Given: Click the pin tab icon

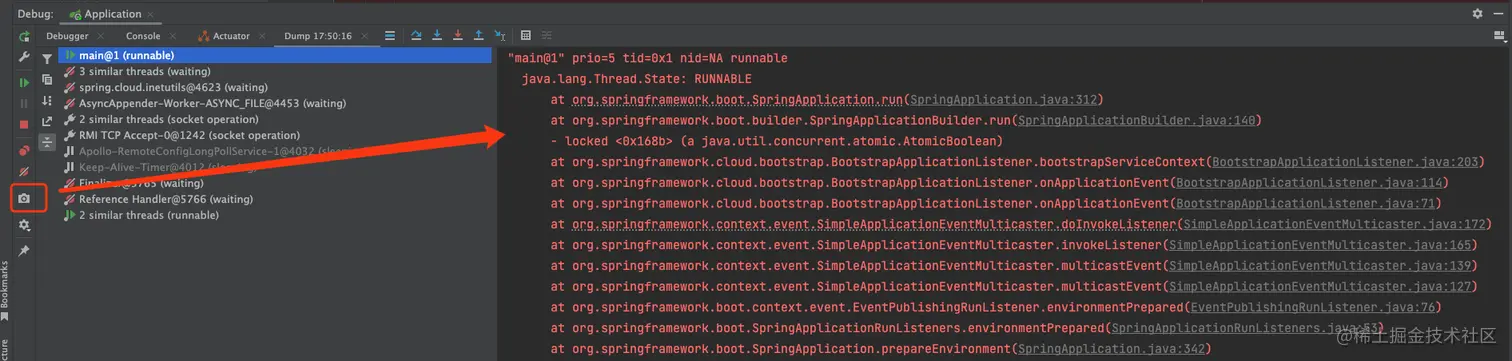Looking at the screenshot, I should (x=24, y=250).
